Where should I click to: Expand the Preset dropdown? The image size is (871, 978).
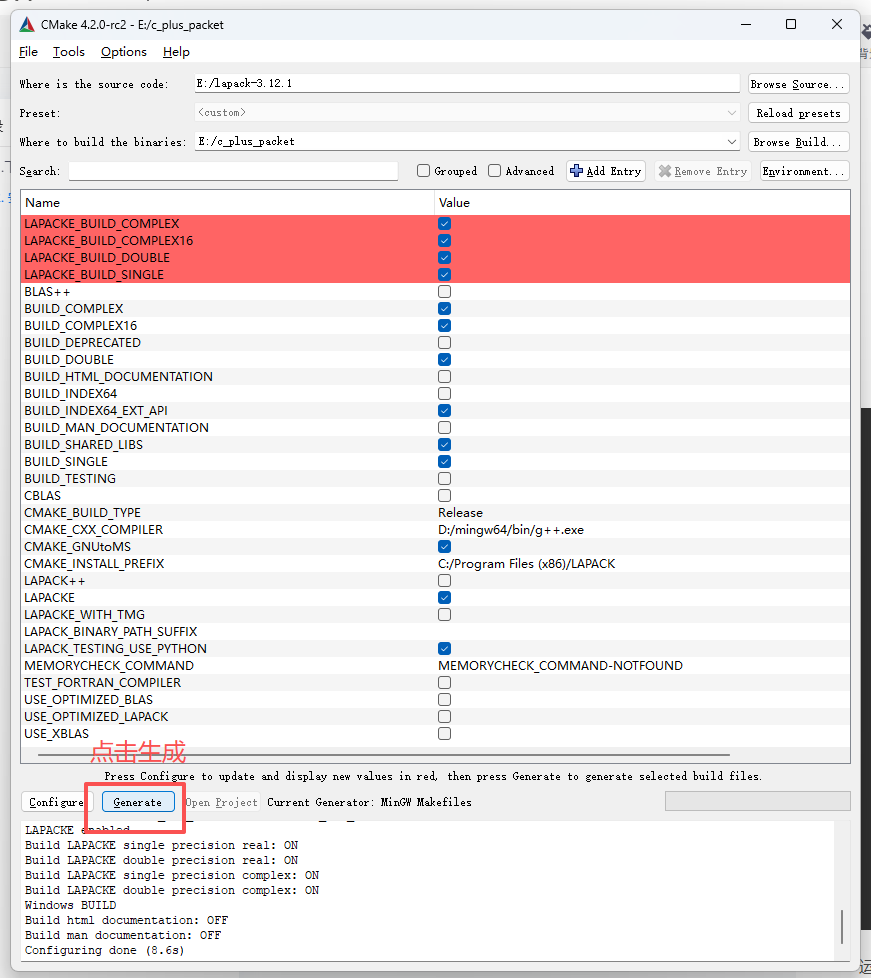click(x=731, y=113)
